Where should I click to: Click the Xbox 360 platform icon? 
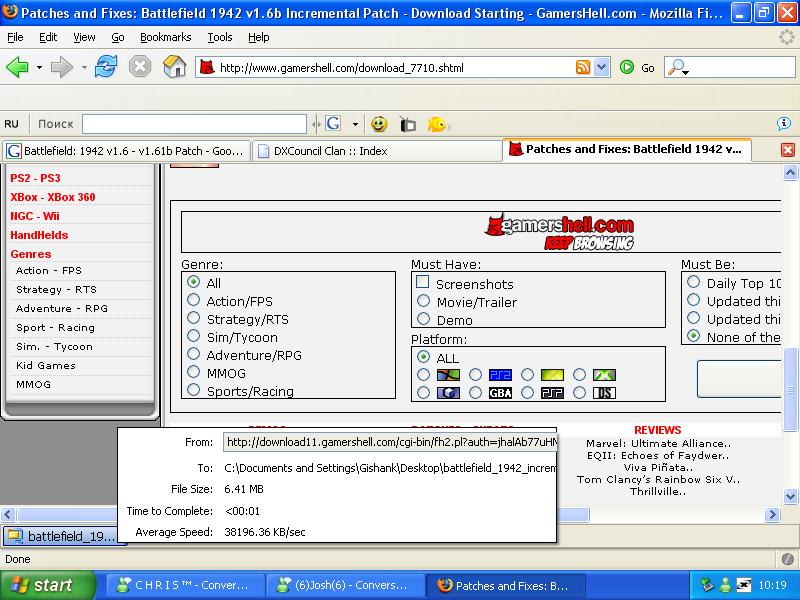605,375
